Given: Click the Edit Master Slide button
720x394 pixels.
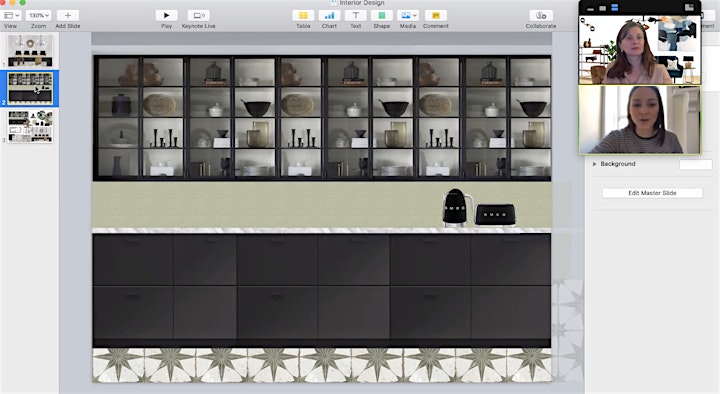Looking at the screenshot, I should coord(652,193).
